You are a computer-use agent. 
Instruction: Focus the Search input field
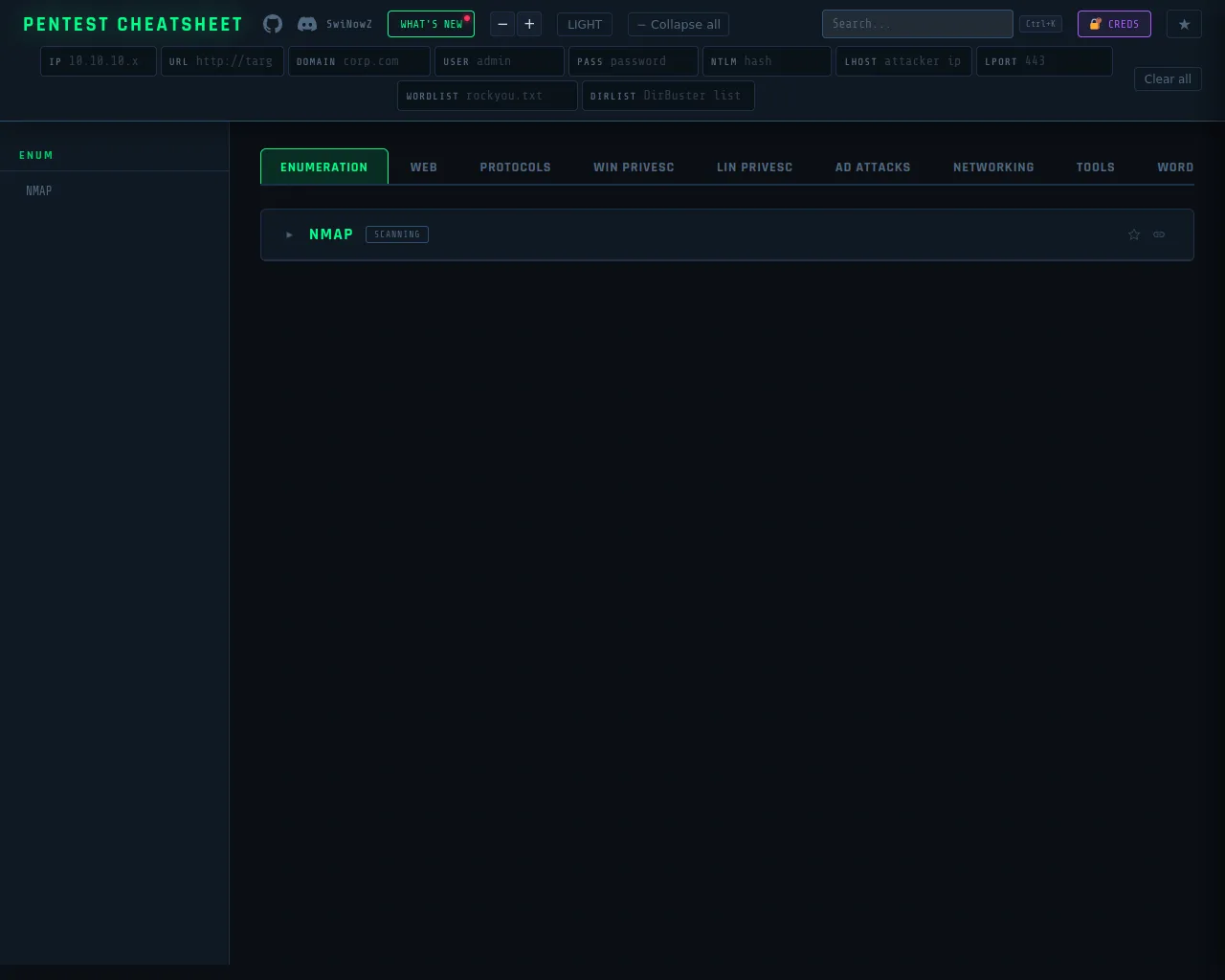[916, 24]
